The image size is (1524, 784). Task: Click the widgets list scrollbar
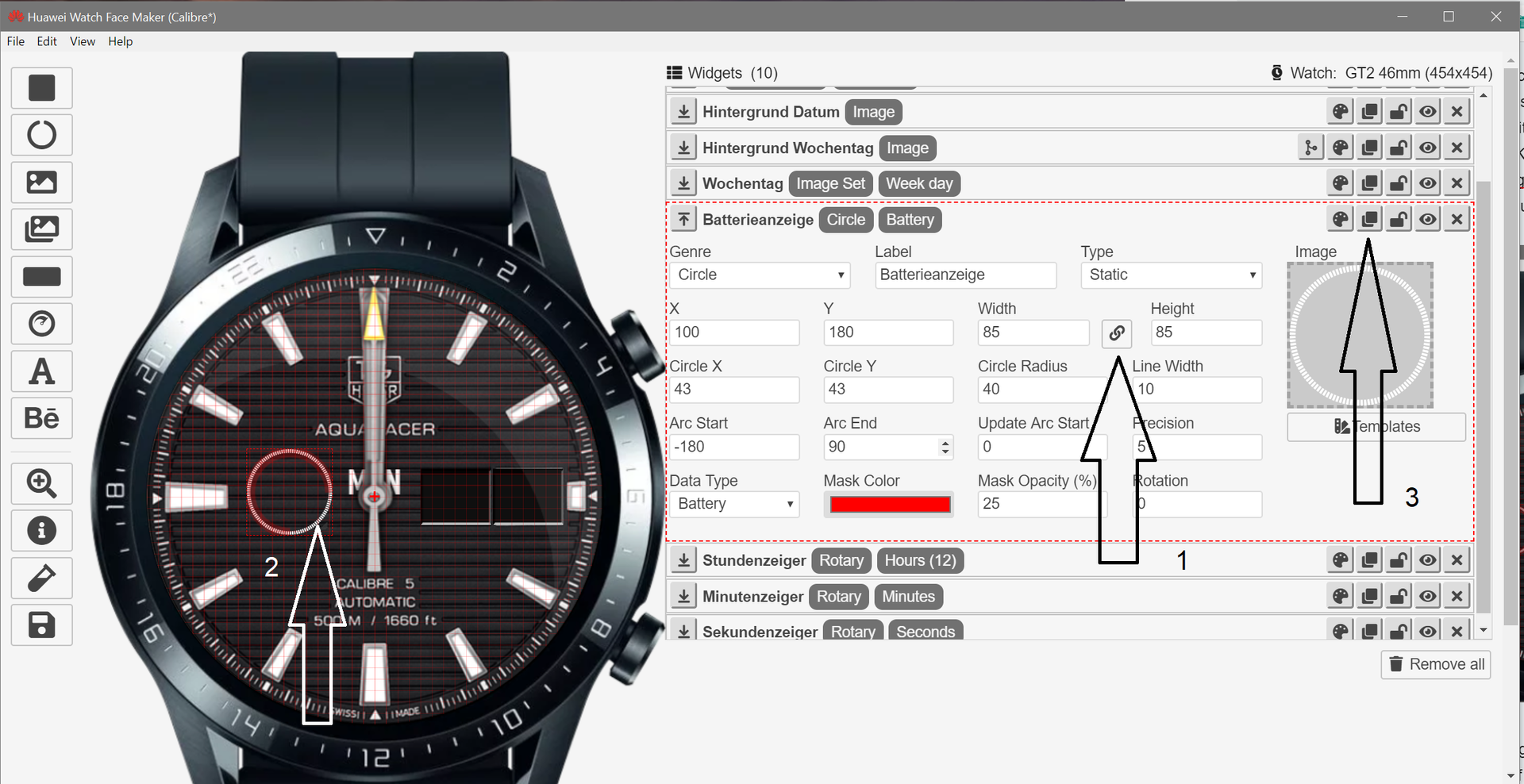pyautogui.click(x=1483, y=397)
